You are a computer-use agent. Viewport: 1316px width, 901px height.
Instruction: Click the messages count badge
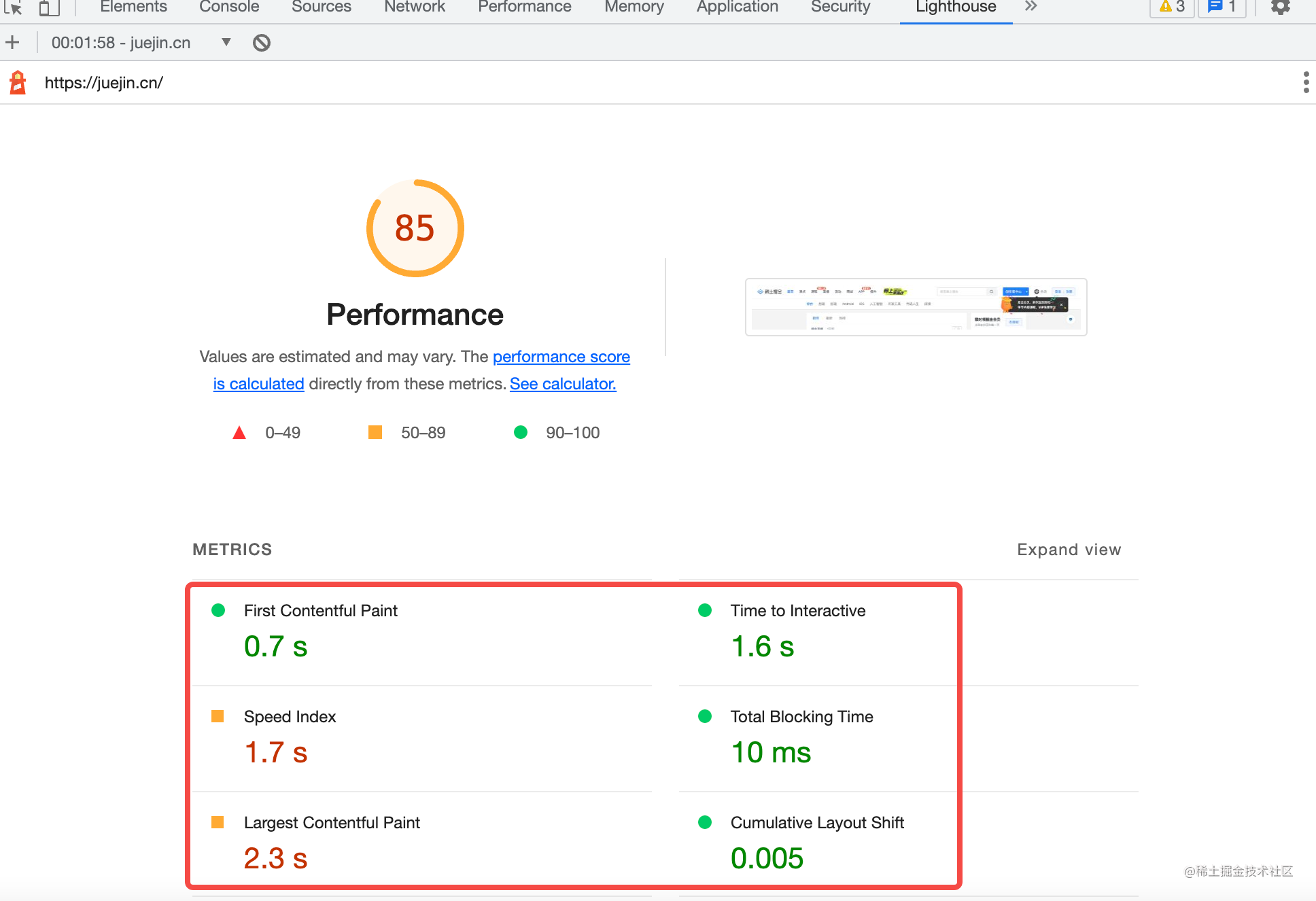pyautogui.click(x=1222, y=7)
